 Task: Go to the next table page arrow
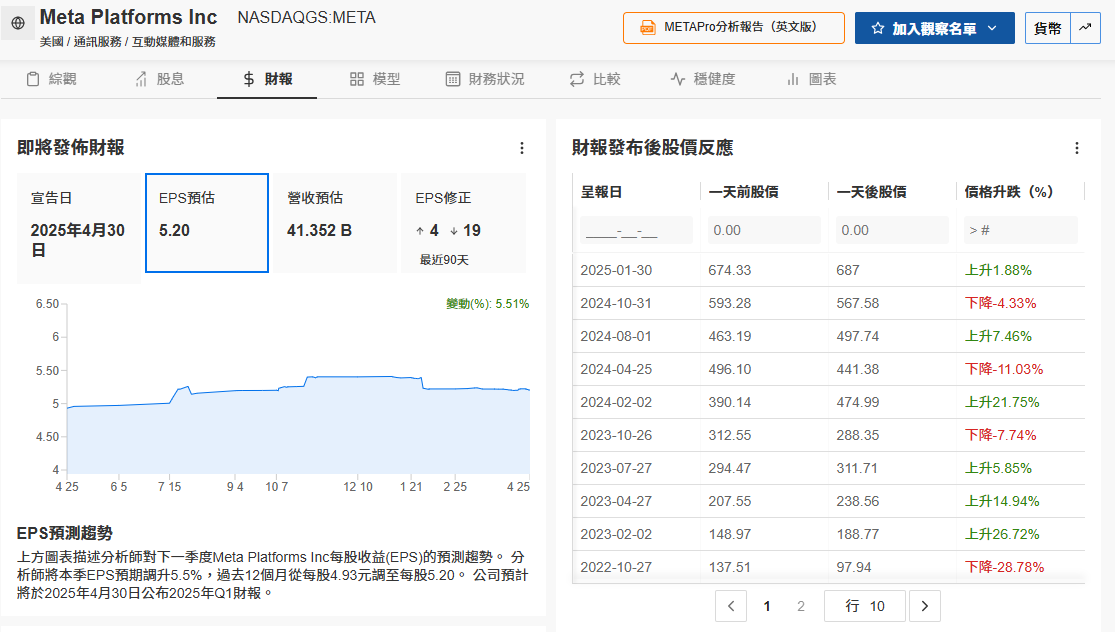[924, 606]
